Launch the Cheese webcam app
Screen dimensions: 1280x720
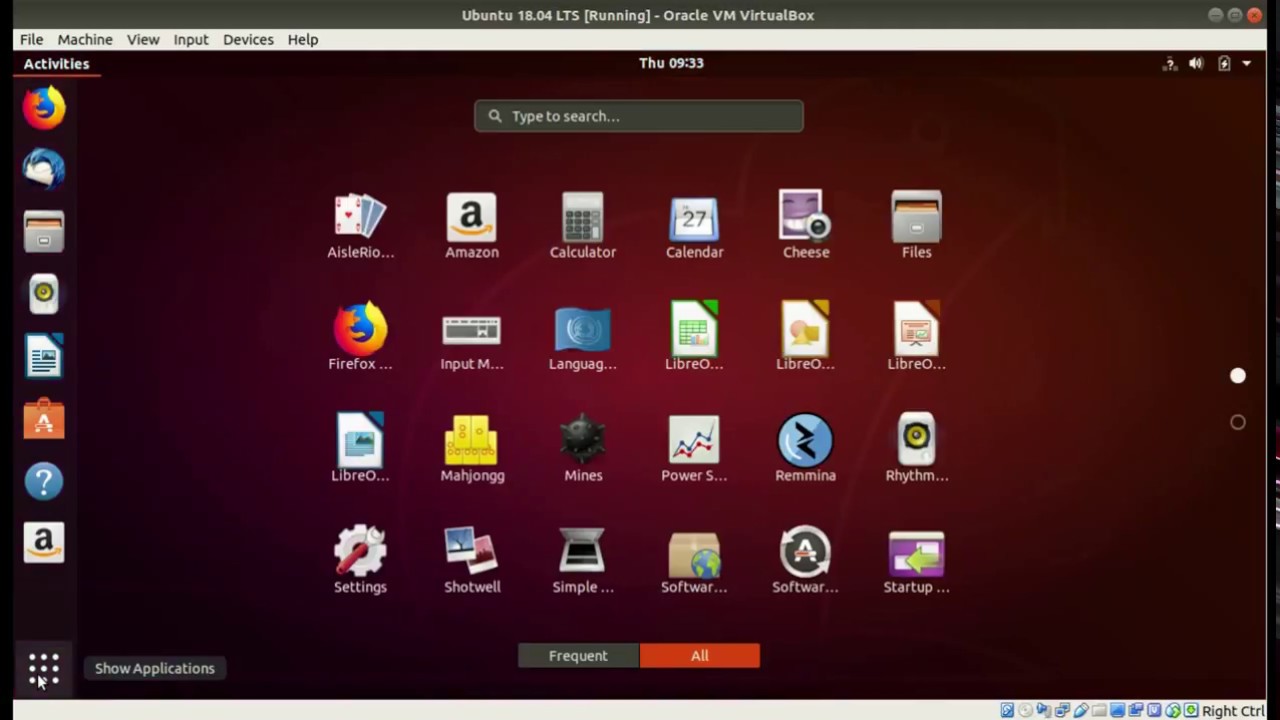pos(806,226)
